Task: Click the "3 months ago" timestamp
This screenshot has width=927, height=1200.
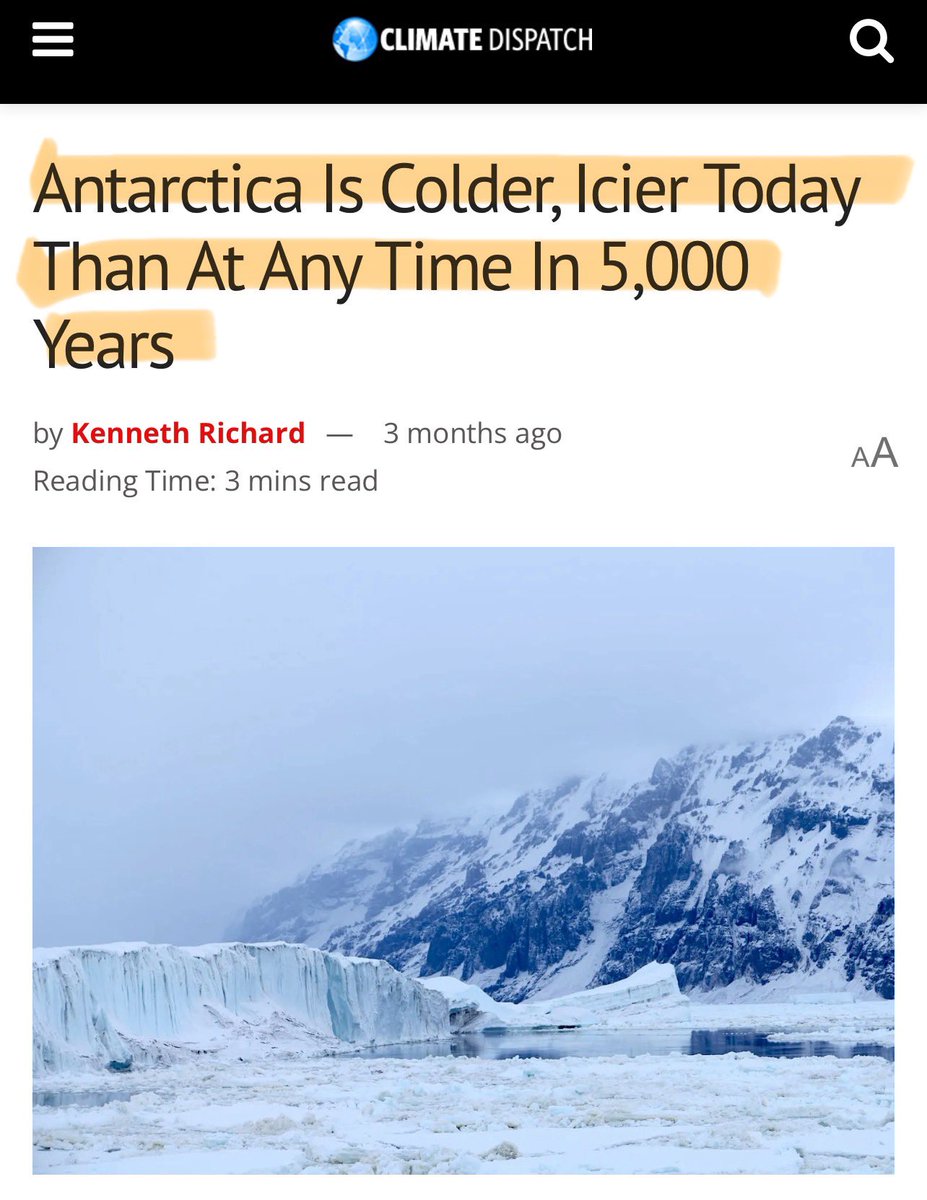Action: tap(472, 433)
